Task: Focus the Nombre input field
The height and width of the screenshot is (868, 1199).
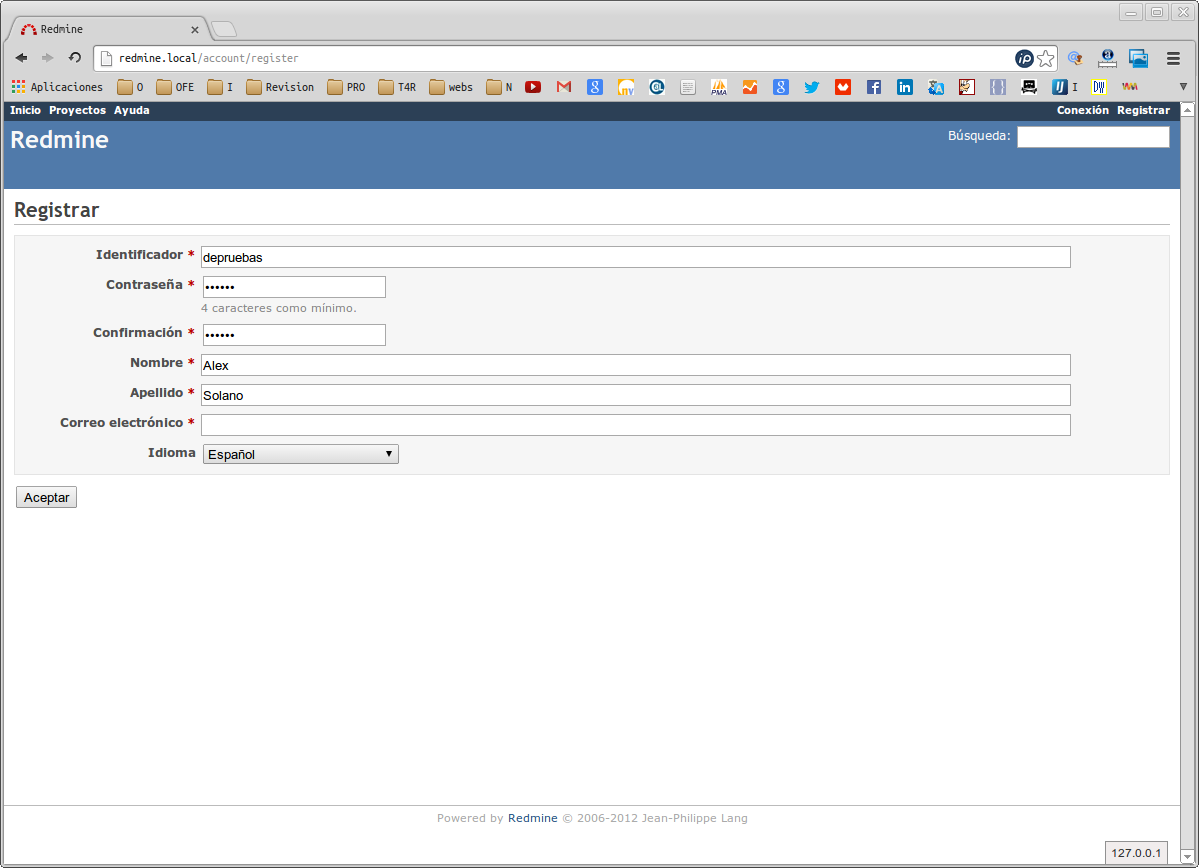Action: pos(635,365)
